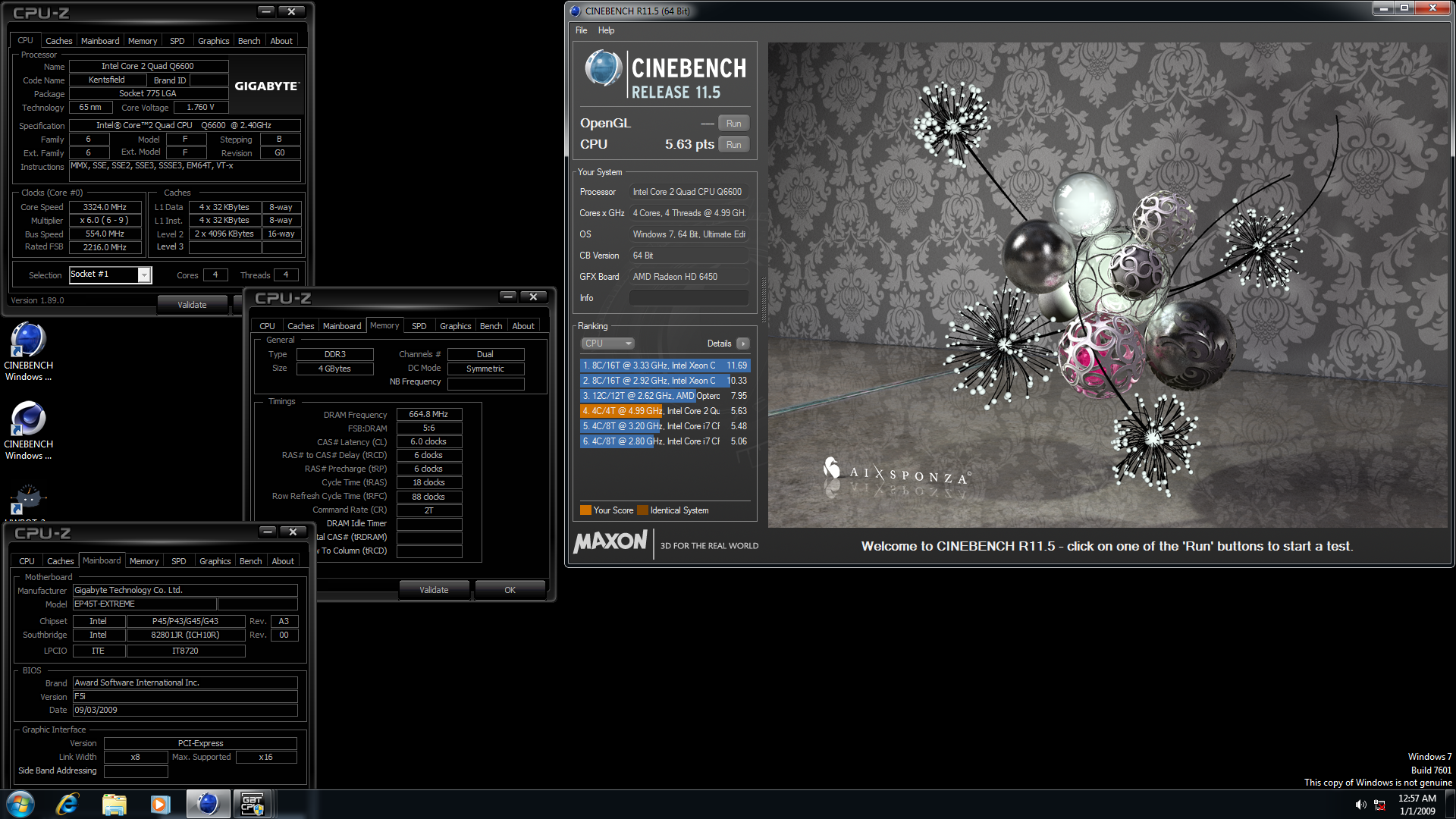Click the Name field Intel Core 2 Quad Q6600
1456x819 pixels.
[148, 67]
